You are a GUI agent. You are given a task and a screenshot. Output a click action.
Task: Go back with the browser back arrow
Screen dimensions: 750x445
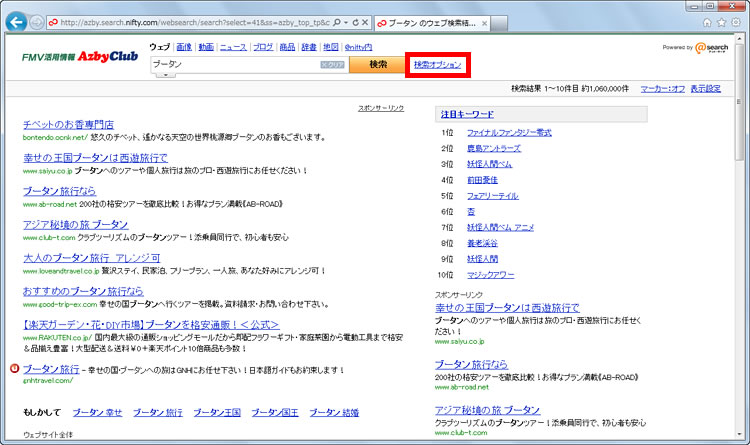click(x=16, y=22)
